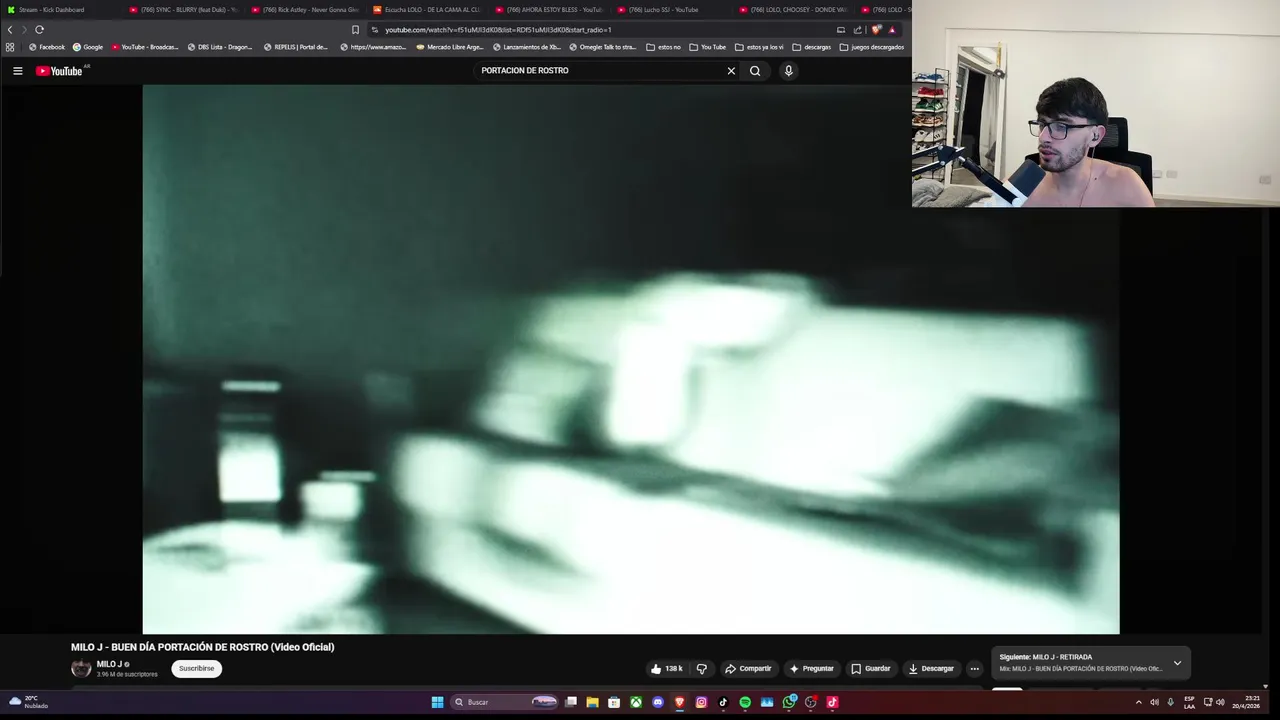
Task: Open File Explorer from the taskbar
Action: pos(592,702)
